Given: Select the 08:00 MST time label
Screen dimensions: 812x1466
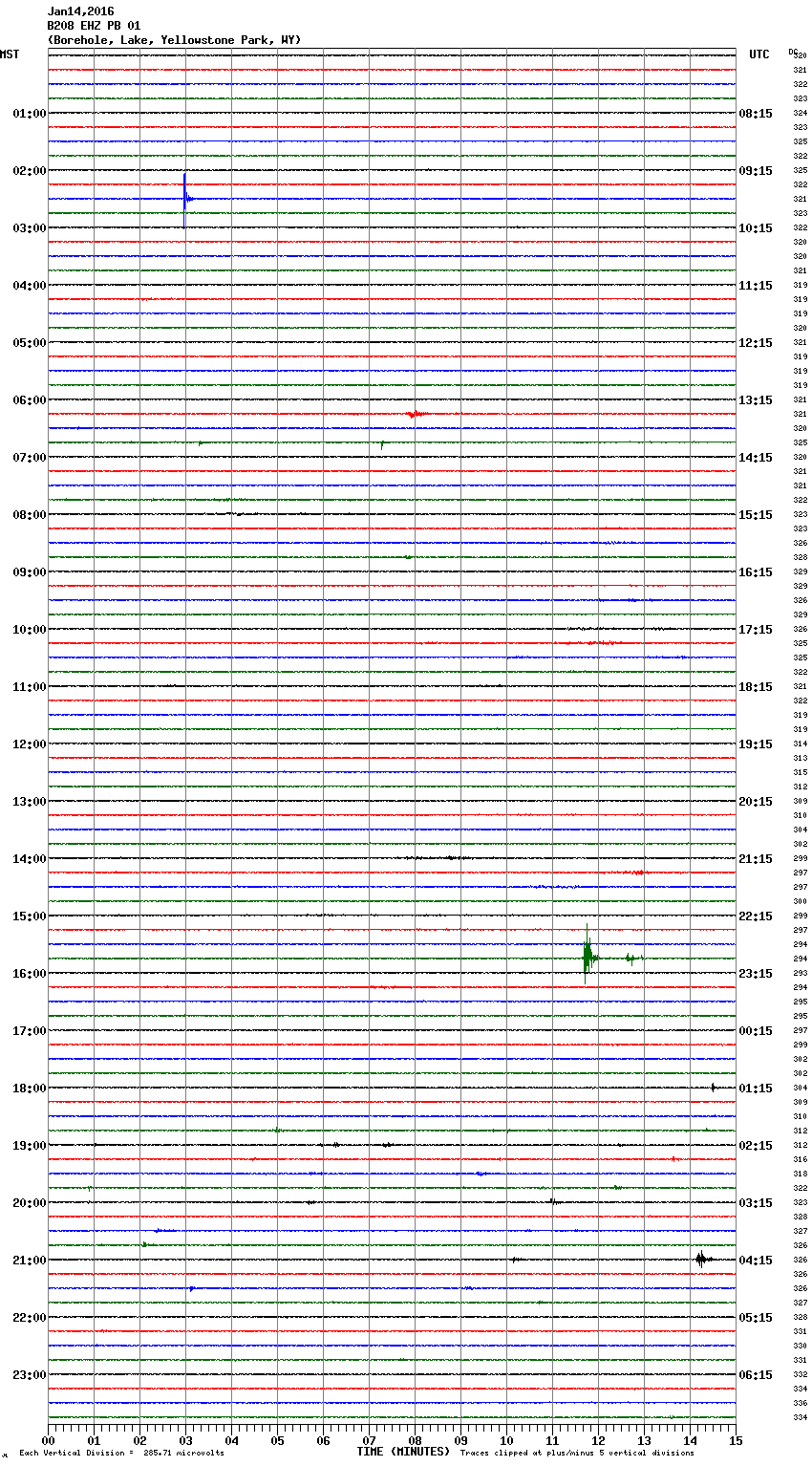Looking at the screenshot, I should pyautogui.click(x=30, y=515).
